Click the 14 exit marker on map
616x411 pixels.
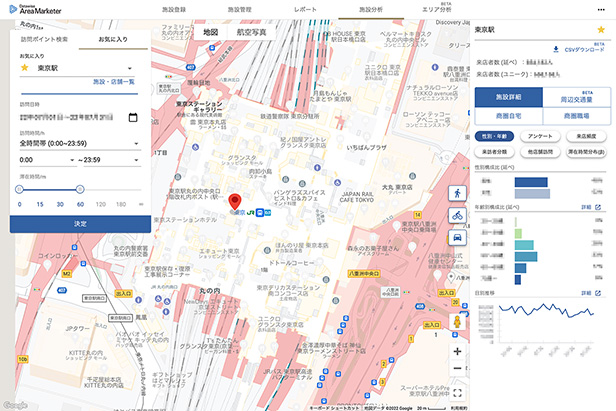(417, 215)
